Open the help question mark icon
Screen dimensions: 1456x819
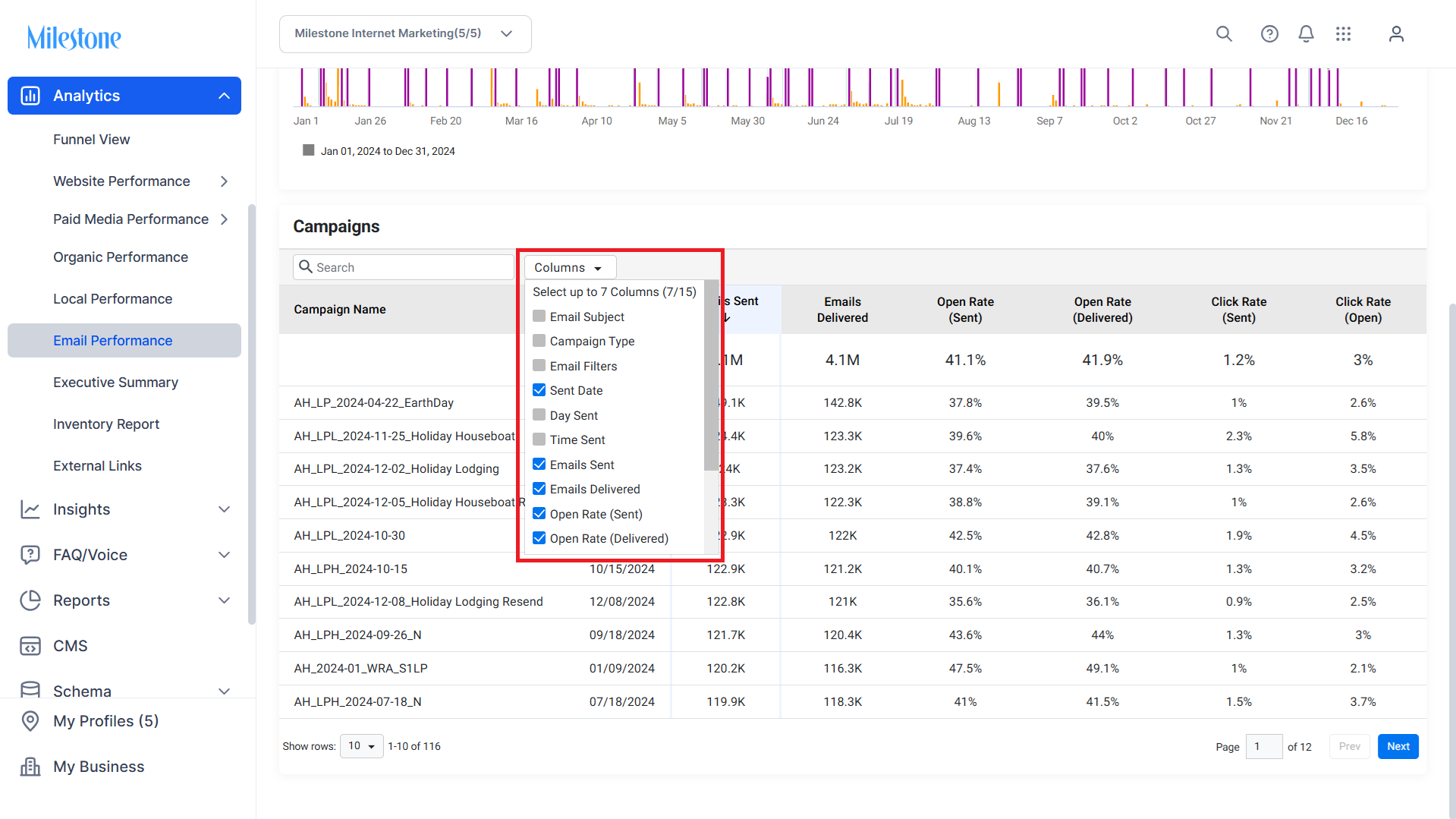click(x=1269, y=33)
